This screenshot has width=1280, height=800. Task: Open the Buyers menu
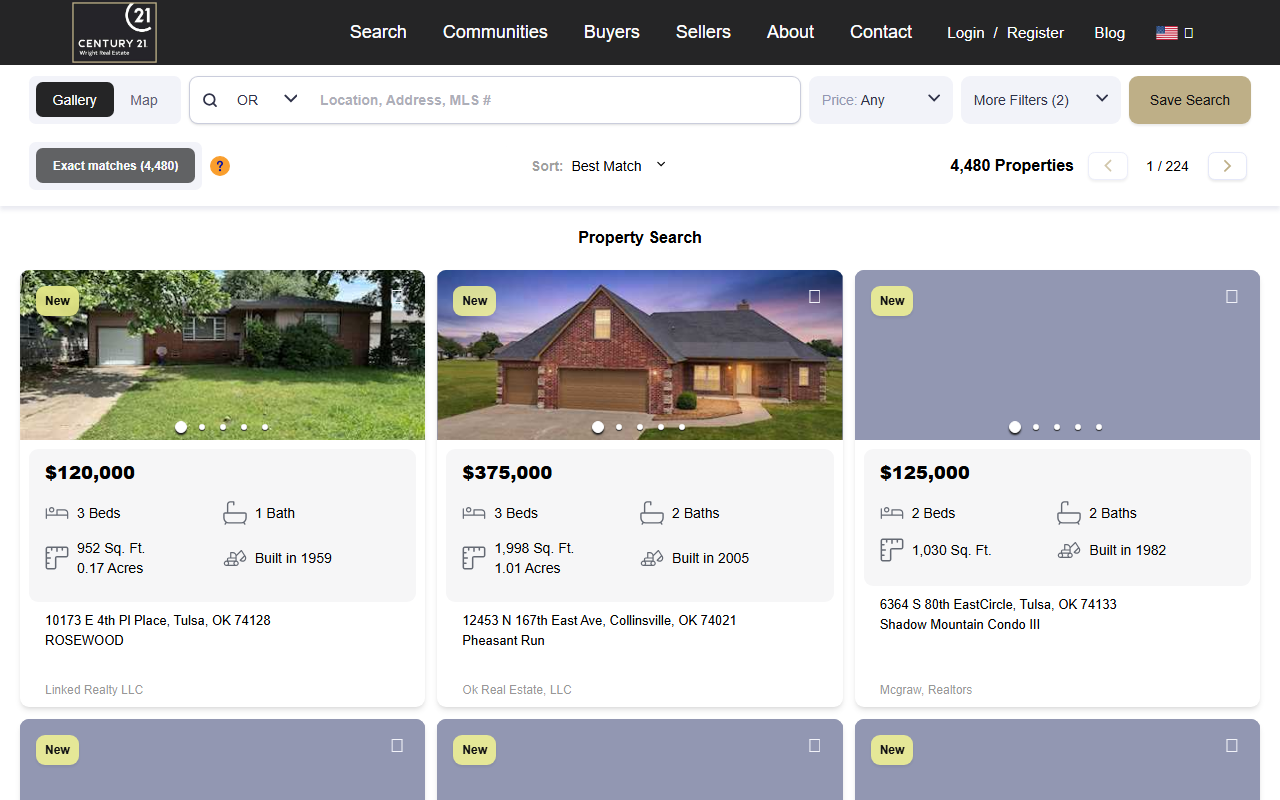point(612,32)
